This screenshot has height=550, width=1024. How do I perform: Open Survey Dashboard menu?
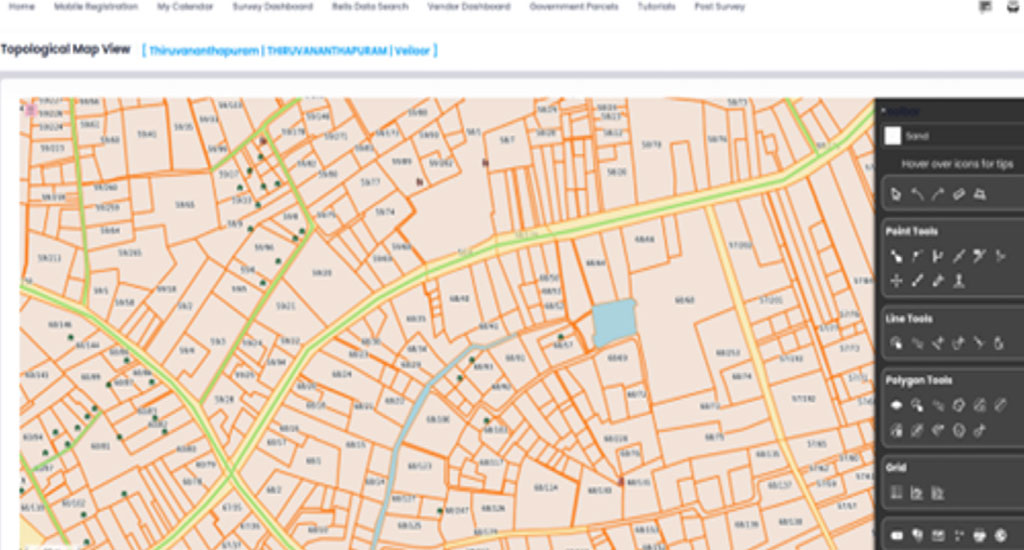(272, 7)
